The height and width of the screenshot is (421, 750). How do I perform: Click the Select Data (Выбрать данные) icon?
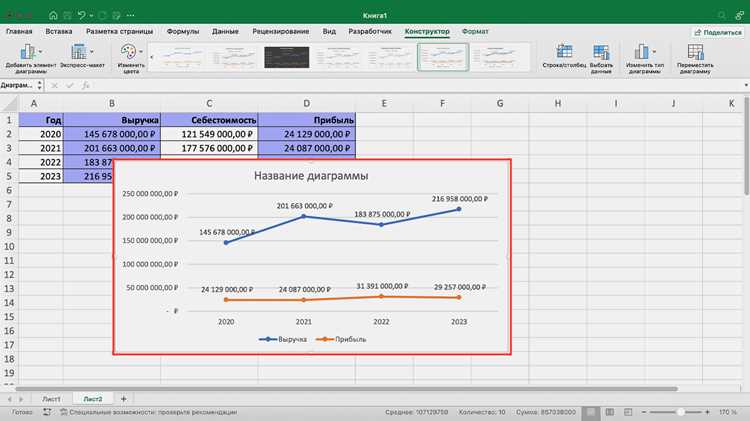pos(601,52)
